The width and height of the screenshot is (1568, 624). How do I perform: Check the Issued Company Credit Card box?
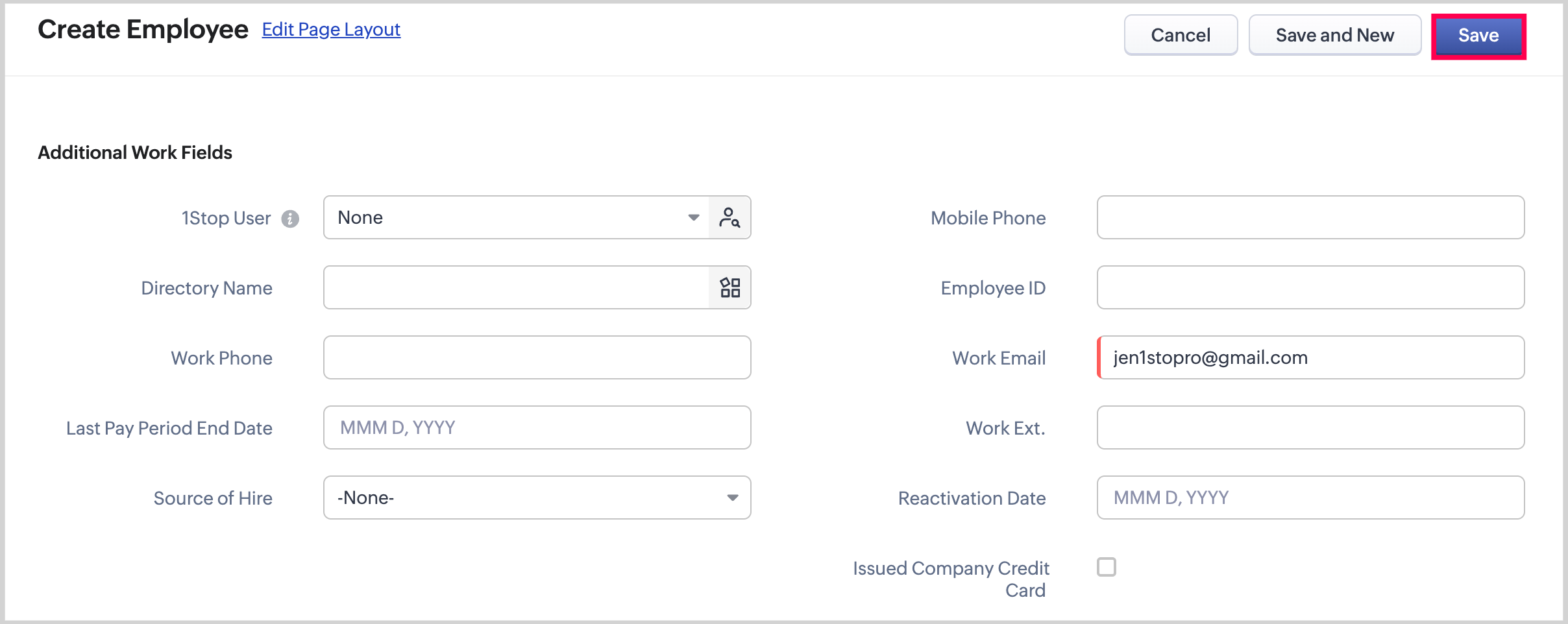pos(1107,568)
